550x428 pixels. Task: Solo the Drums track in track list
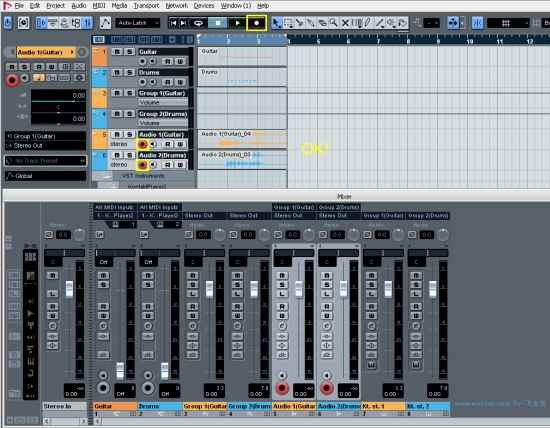[x=129, y=72]
